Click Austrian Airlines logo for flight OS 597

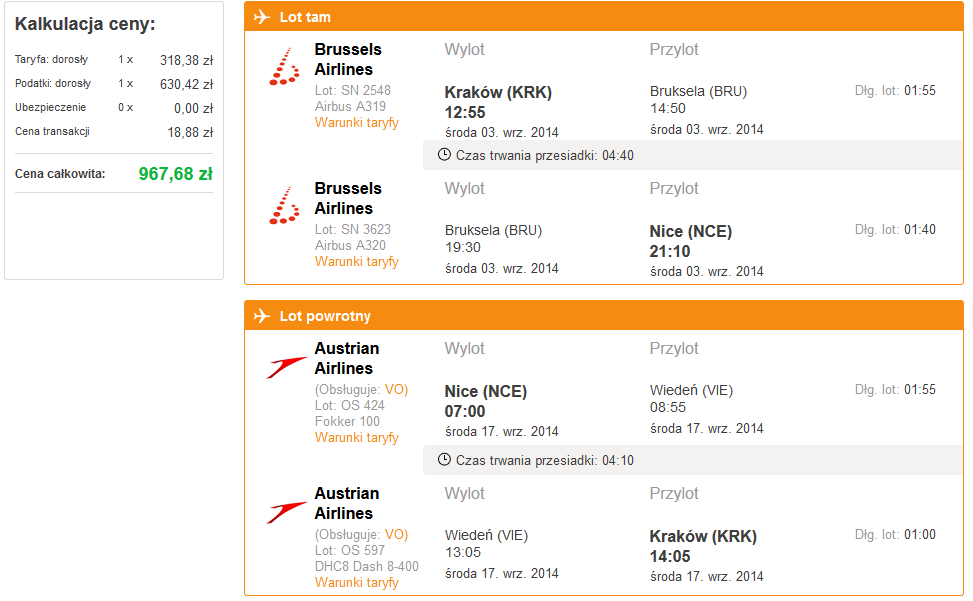click(x=286, y=512)
